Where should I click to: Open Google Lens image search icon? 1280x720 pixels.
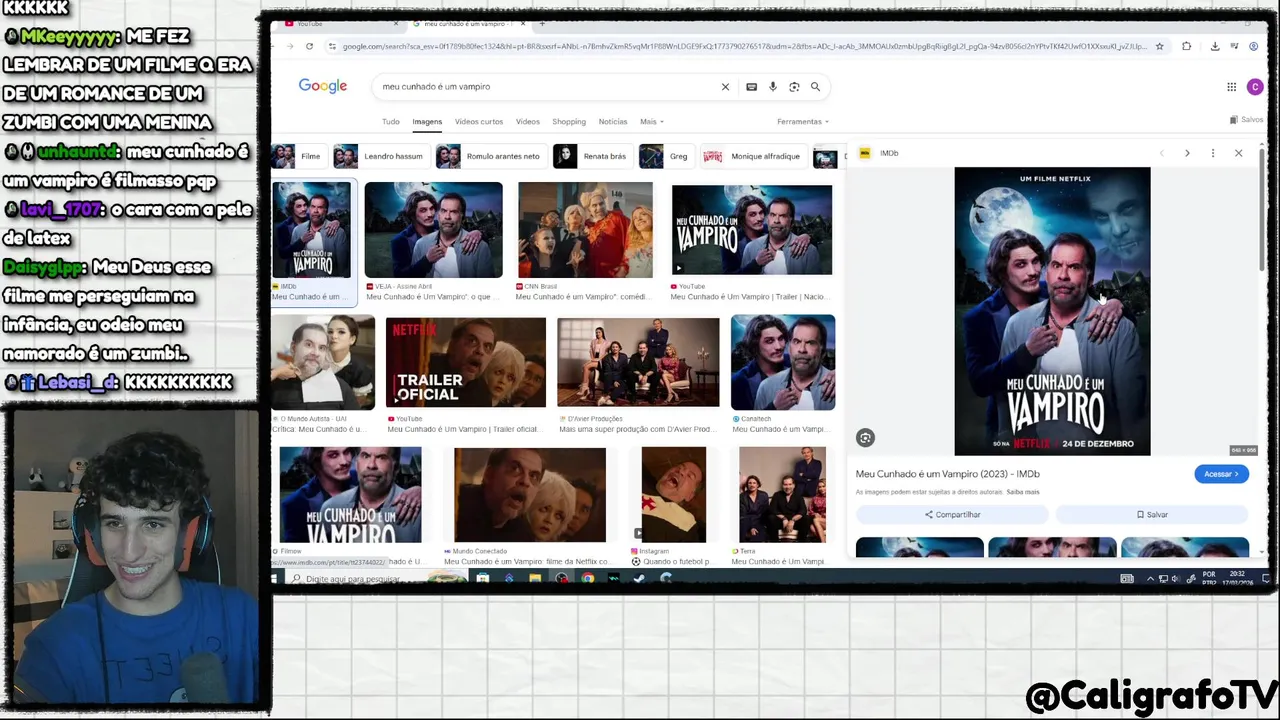click(794, 87)
